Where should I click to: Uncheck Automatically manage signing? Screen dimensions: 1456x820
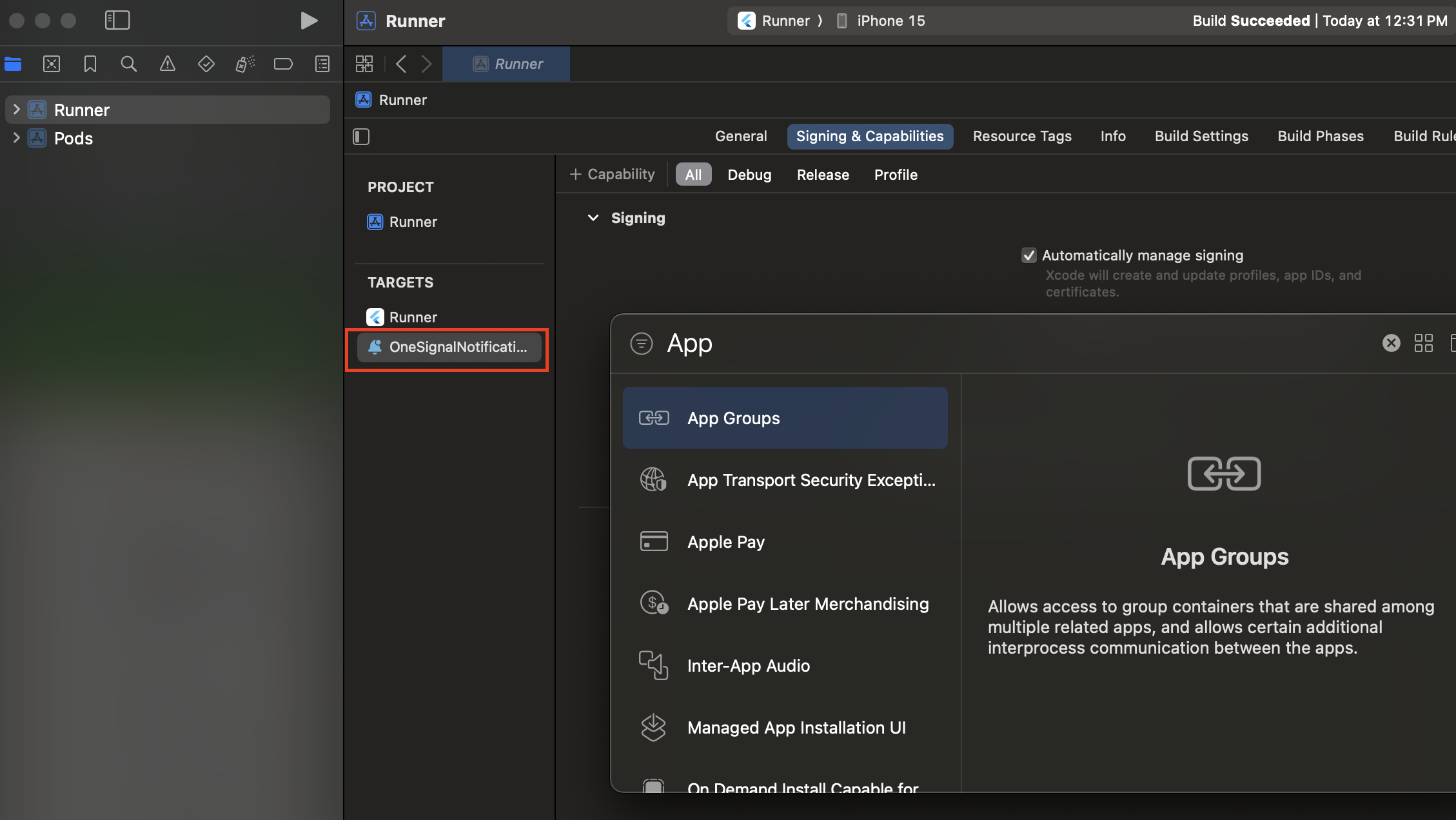tap(1029, 255)
